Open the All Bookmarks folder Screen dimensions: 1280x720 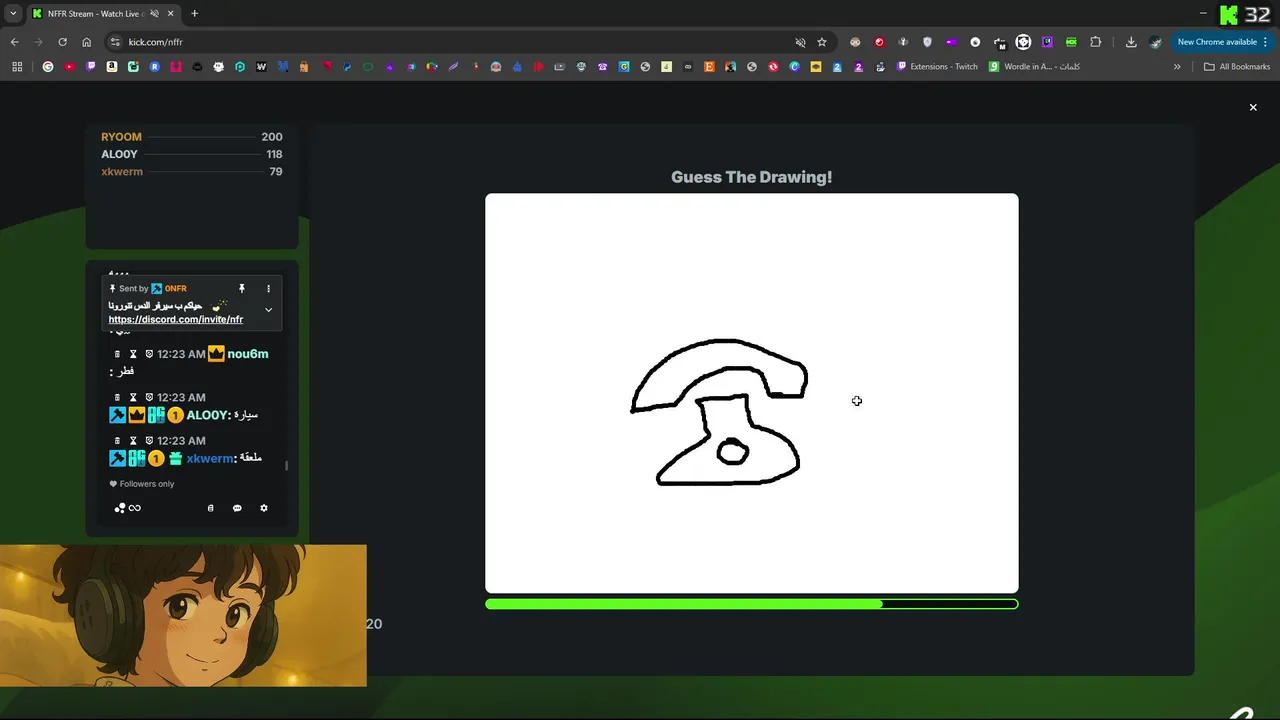tap(1237, 67)
